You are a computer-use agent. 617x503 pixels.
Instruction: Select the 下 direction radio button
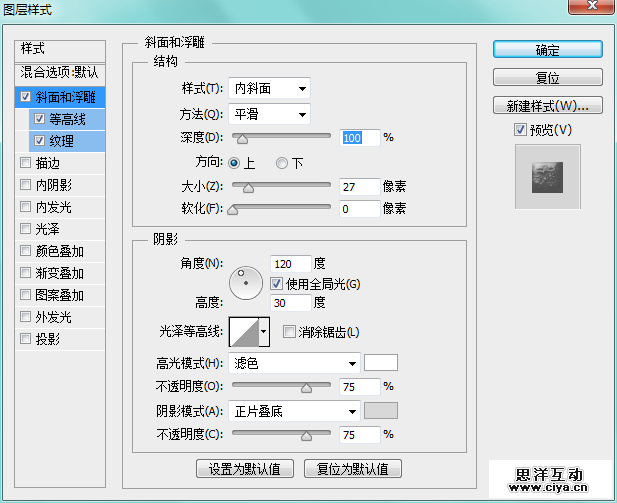point(282,163)
